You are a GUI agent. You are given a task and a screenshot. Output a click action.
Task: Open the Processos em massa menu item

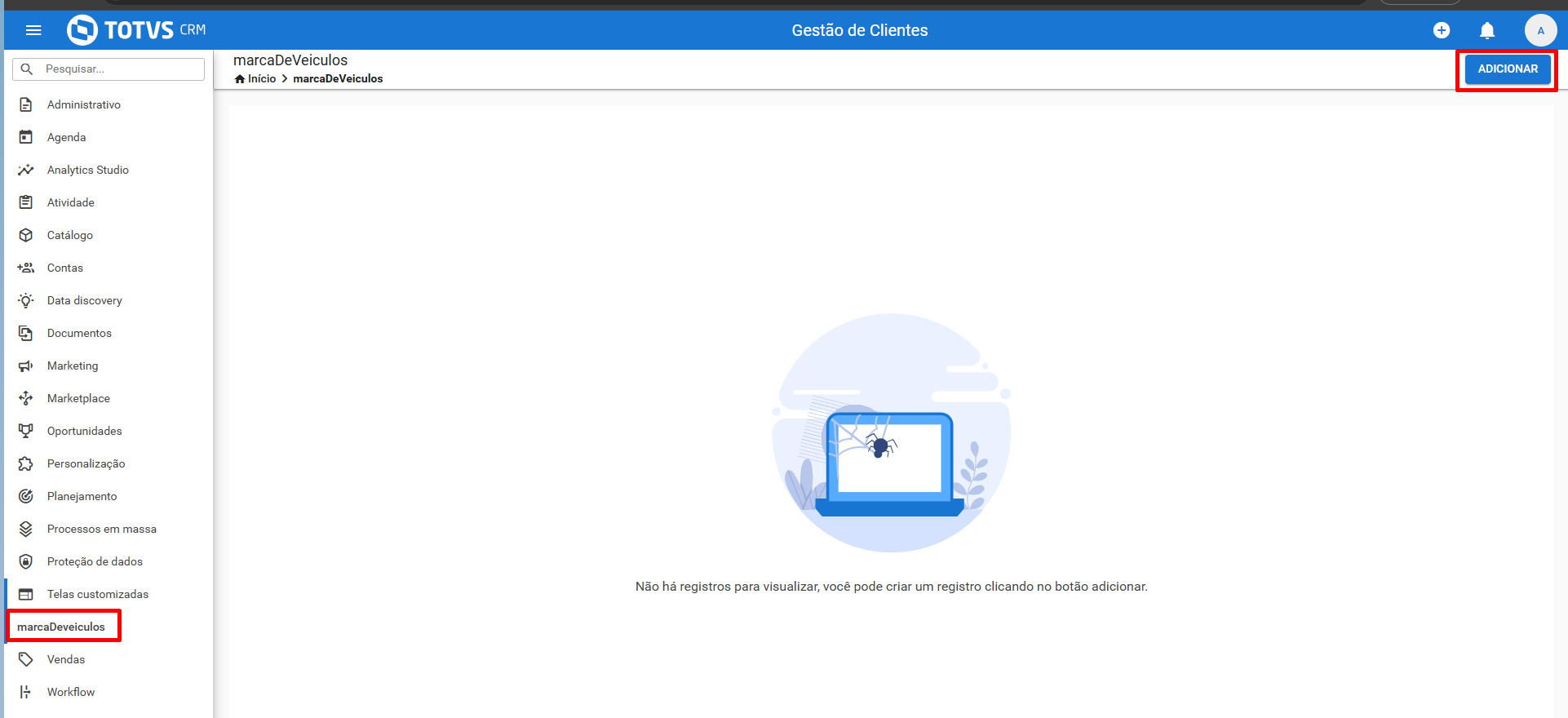point(109,529)
